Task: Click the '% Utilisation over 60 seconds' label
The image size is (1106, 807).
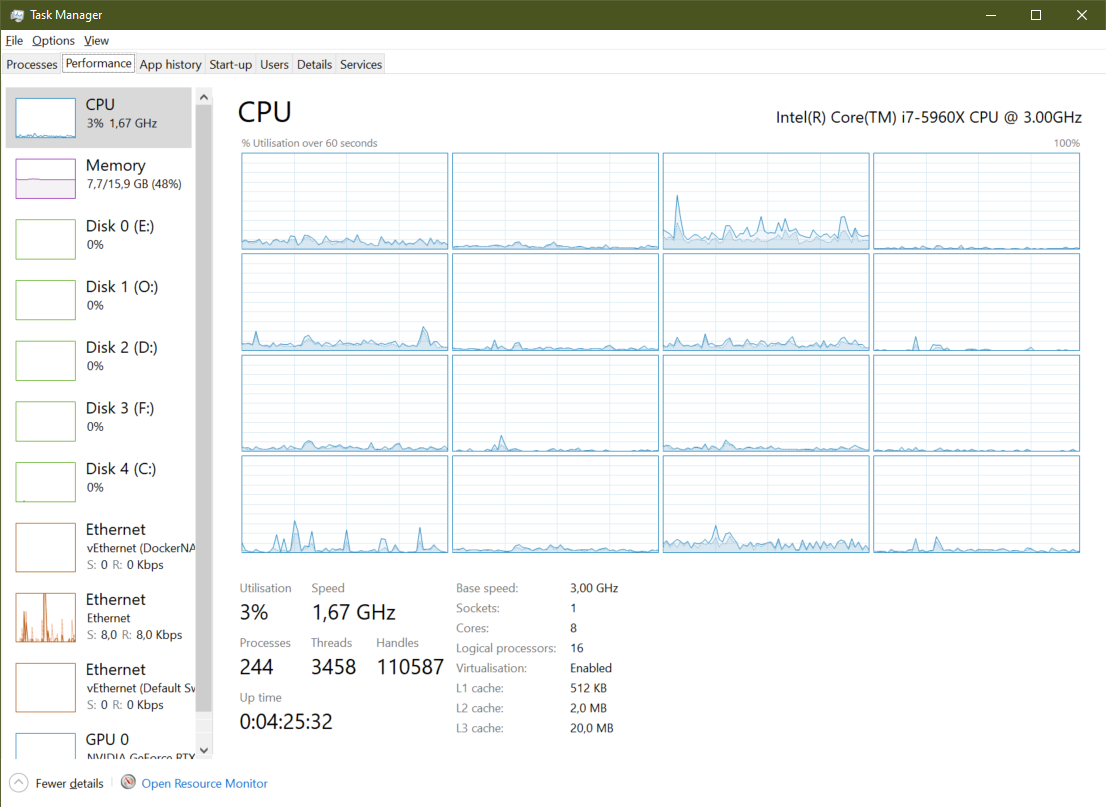Action: click(x=310, y=143)
